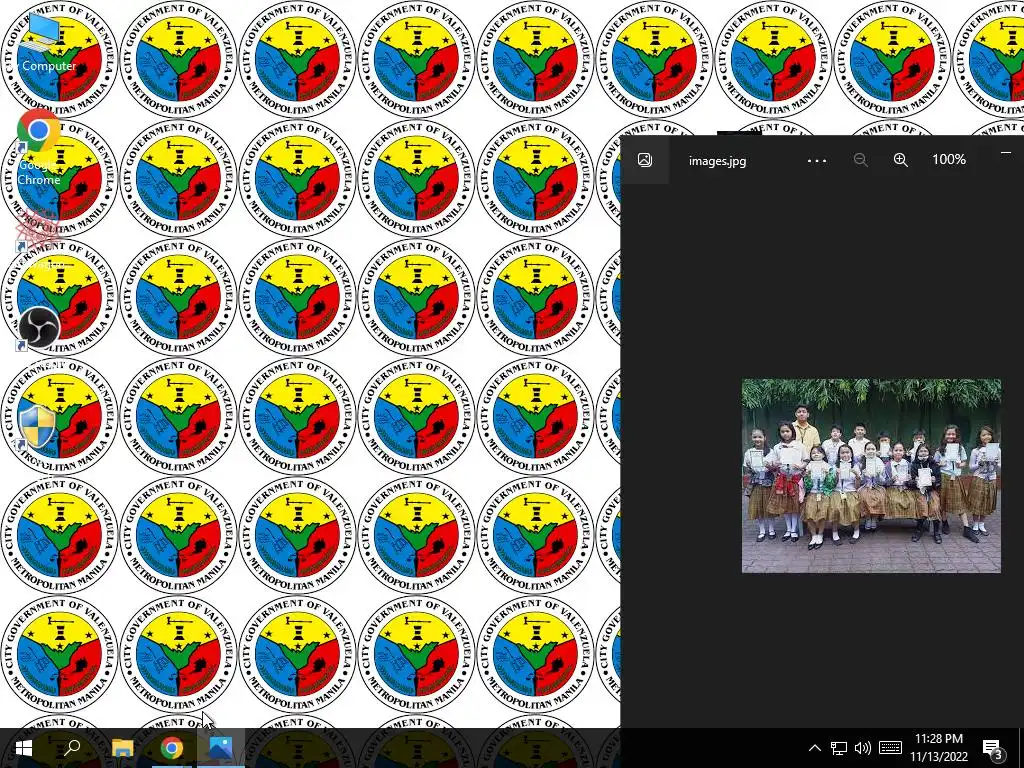This screenshot has height=768, width=1024.
Task: Open the See more (three dots) menu in Photos
Action: tap(817, 160)
